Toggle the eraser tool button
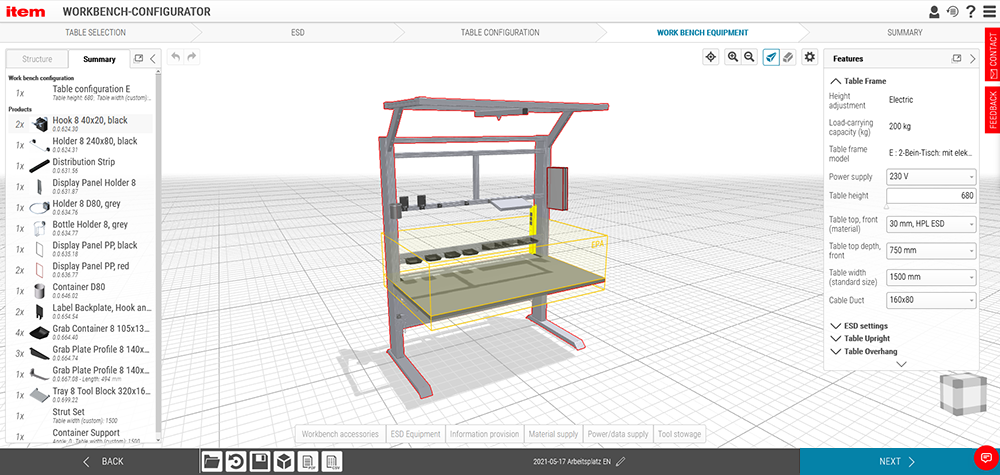The width and height of the screenshot is (1000, 475). (x=788, y=58)
